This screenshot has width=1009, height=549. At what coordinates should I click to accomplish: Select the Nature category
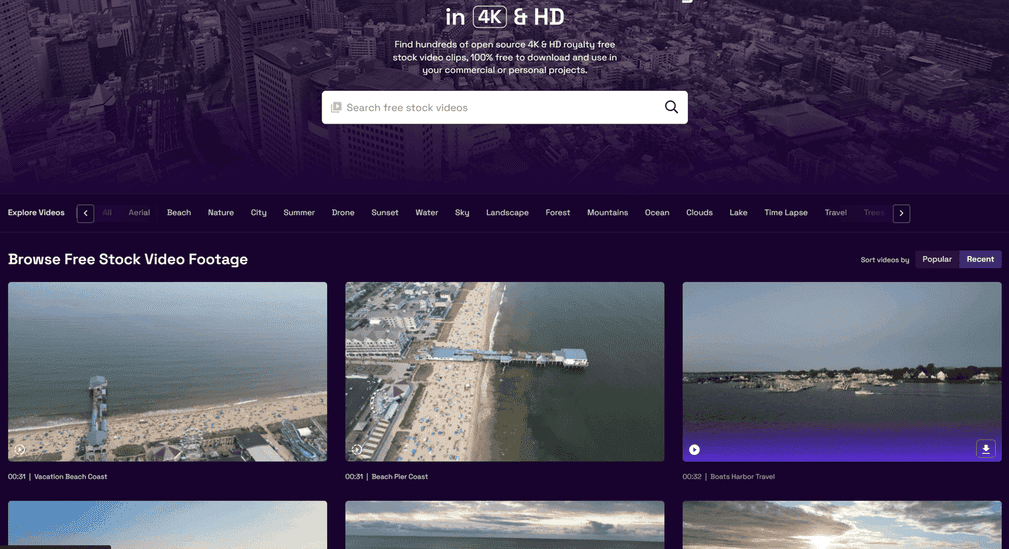point(221,212)
